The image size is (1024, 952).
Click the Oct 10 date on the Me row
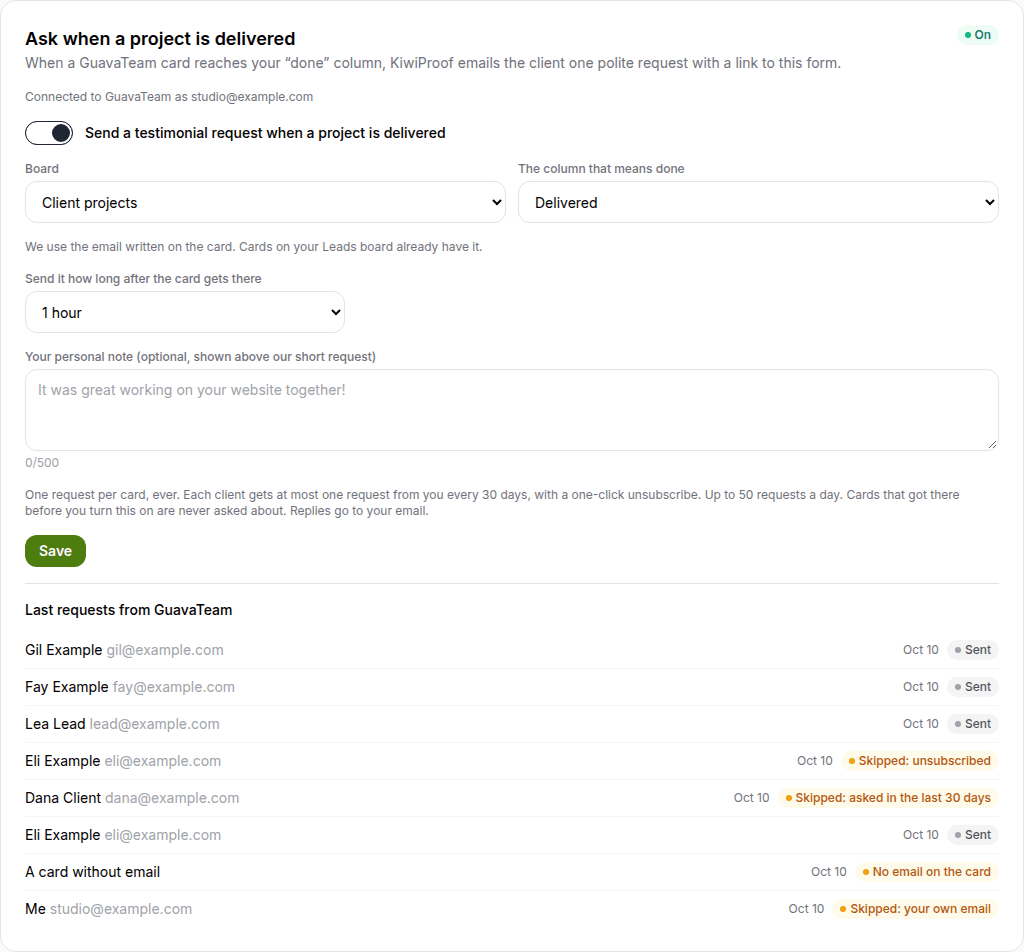coord(807,909)
